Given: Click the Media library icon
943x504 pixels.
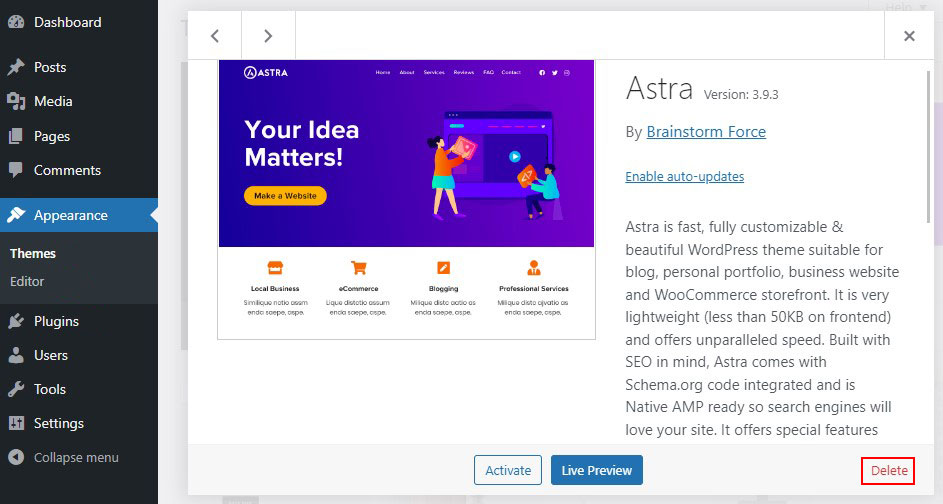Looking at the screenshot, I should point(16,101).
